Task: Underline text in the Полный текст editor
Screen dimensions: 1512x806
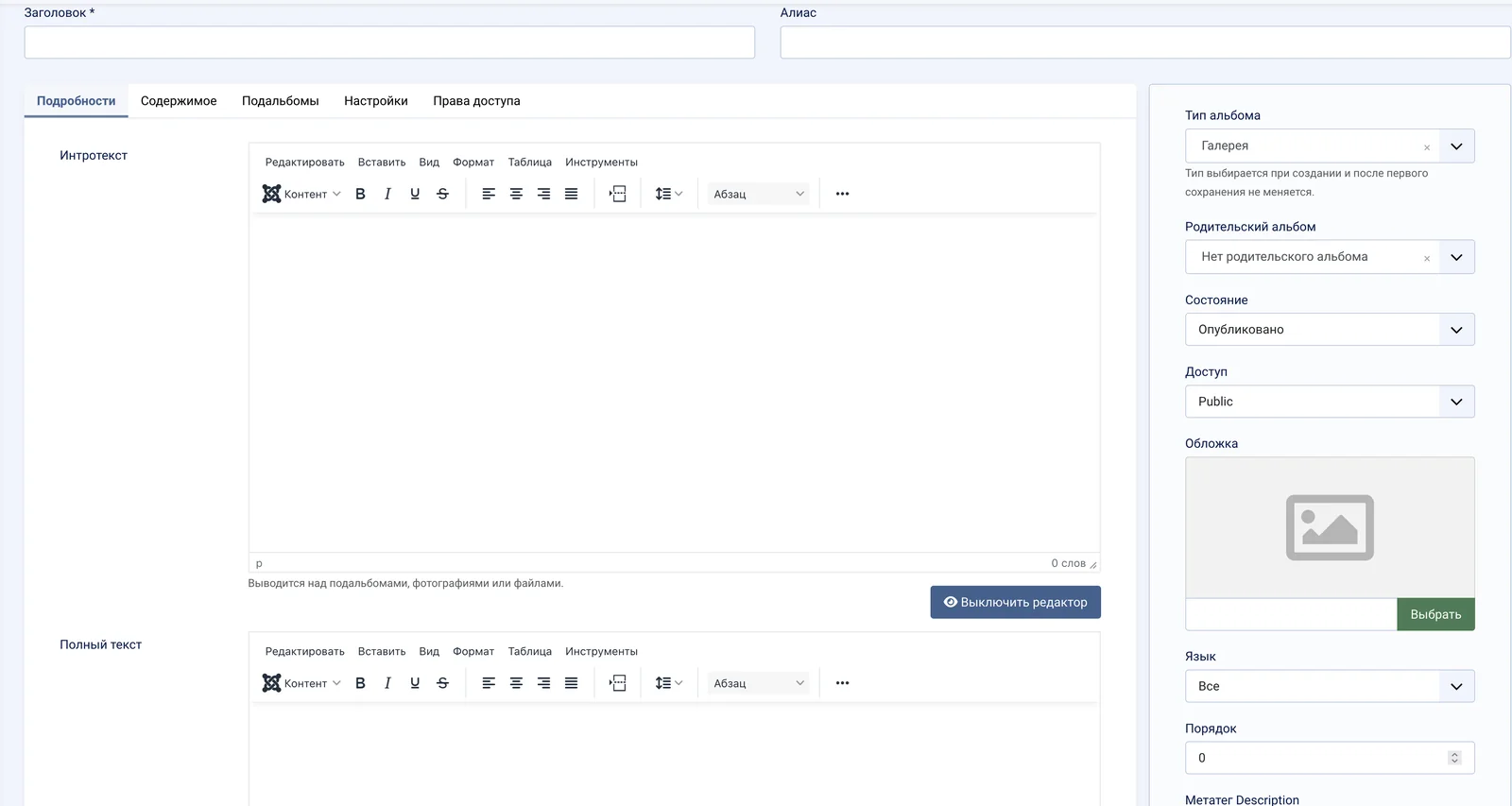Action: [x=415, y=683]
